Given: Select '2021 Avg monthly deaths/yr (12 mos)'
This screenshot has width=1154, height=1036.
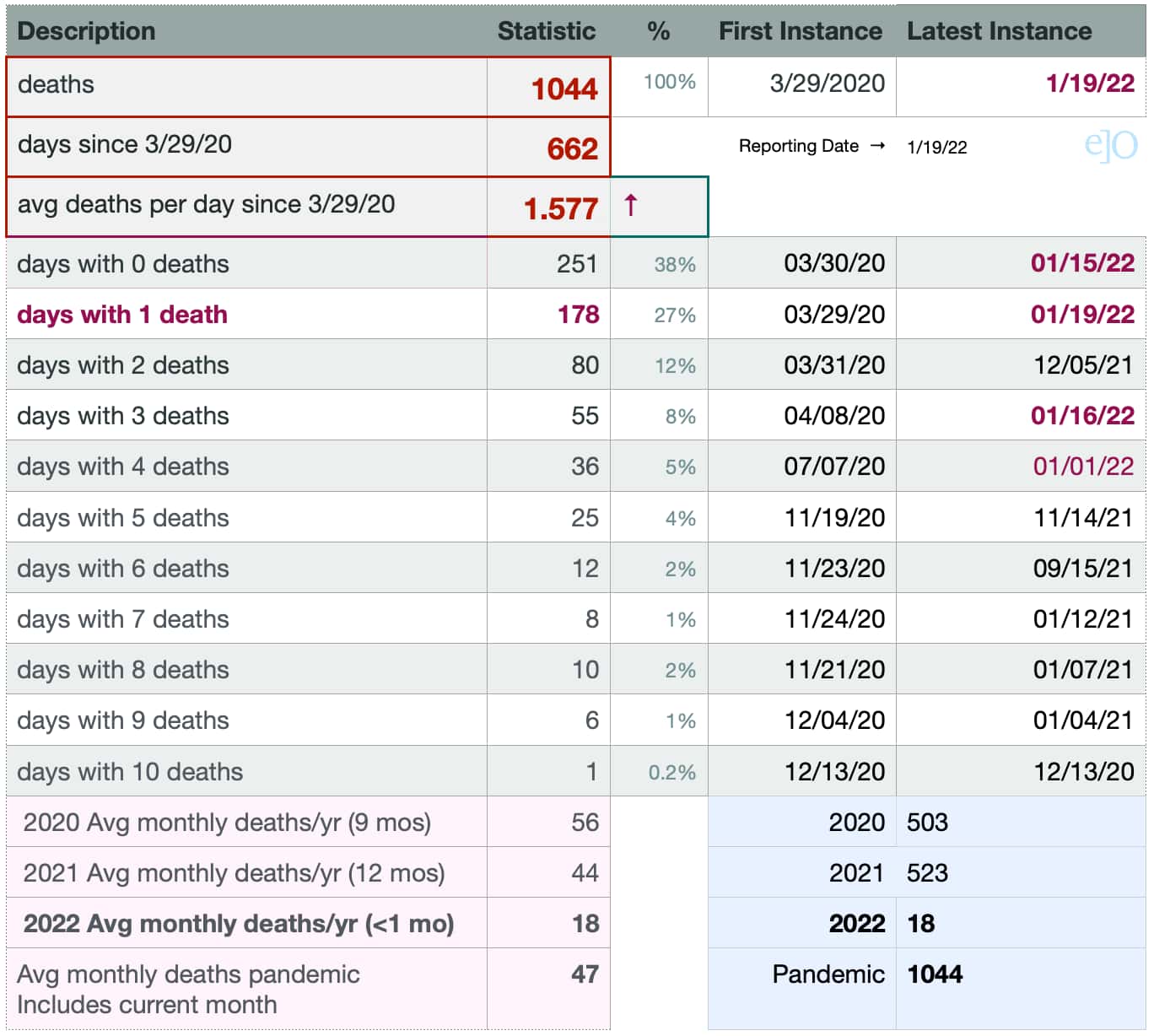Looking at the screenshot, I should (x=234, y=873).
